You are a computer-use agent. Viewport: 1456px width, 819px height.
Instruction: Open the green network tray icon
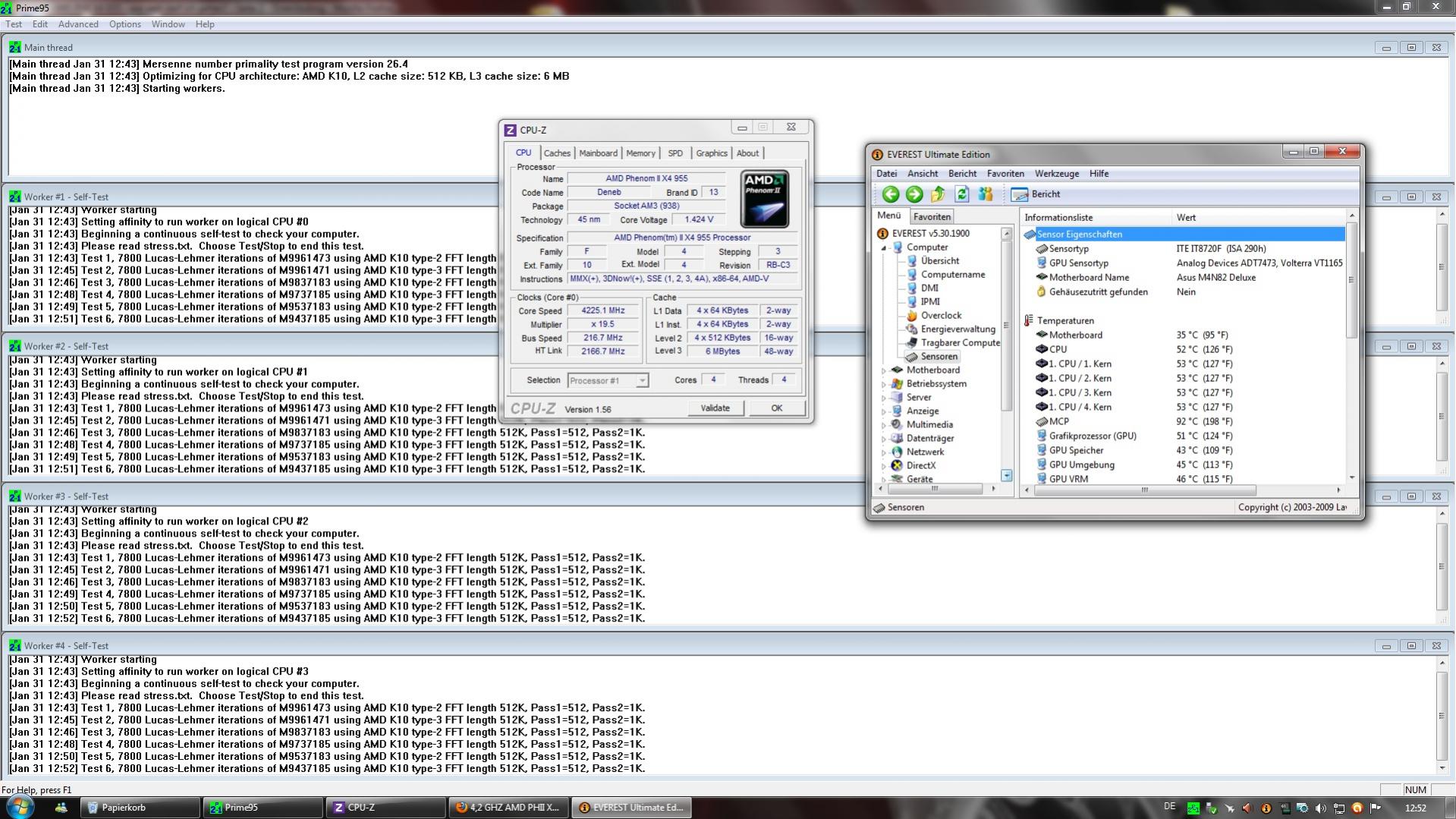(x=1193, y=808)
